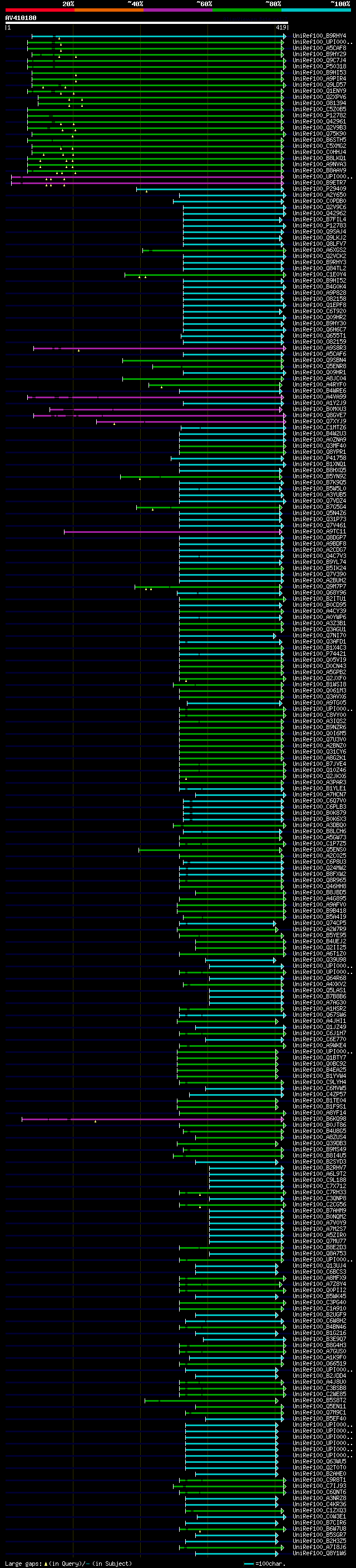This screenshot has width=356, height=1568.
Task: Select hit label UniRef100_B7G5G4
Action: pos(319,507)
